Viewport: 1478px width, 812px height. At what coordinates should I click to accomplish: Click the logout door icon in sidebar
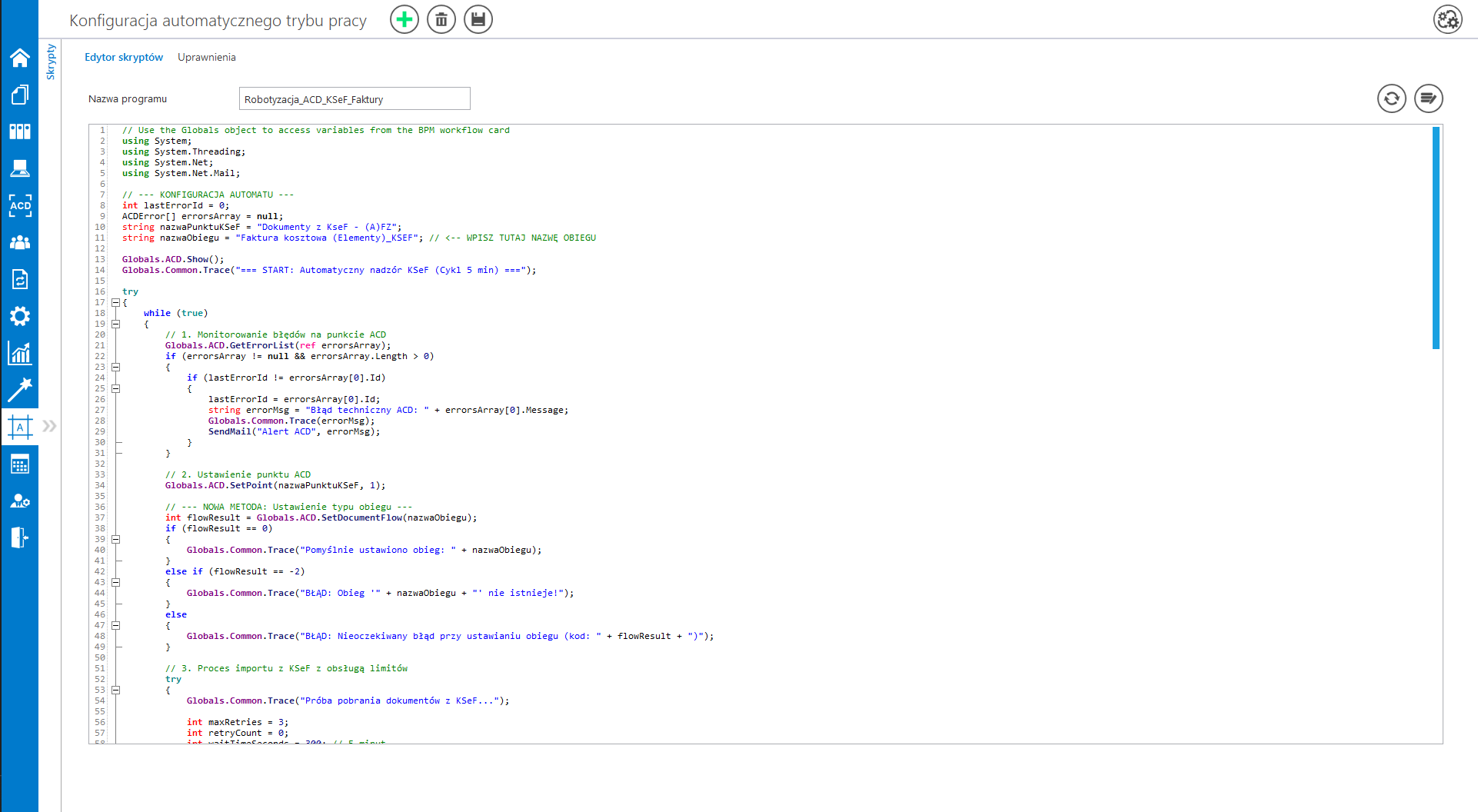20,537
